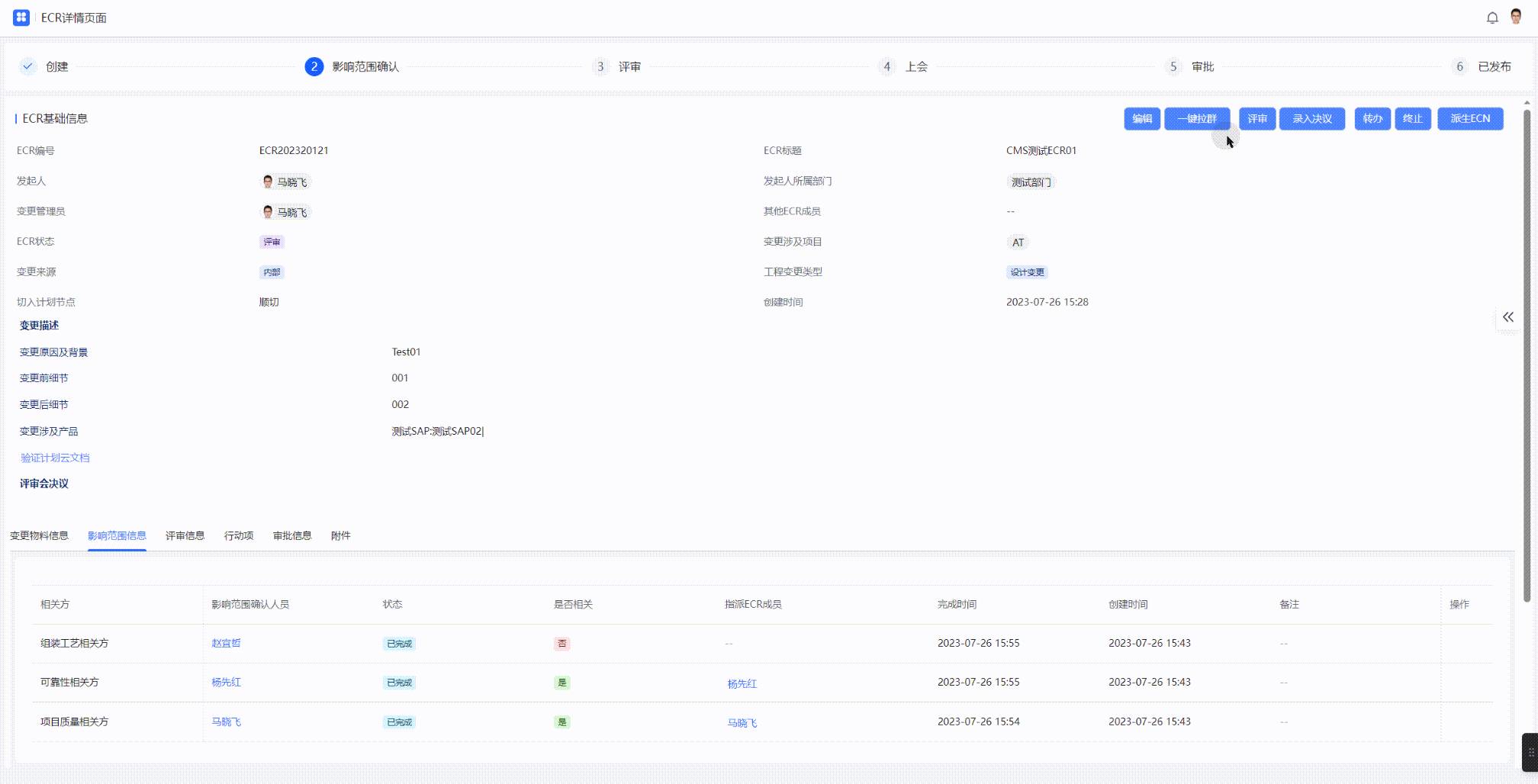Screen dimensions: 1538x784
Task: Click the user avatar in header
Action: tap(1516, 17)
